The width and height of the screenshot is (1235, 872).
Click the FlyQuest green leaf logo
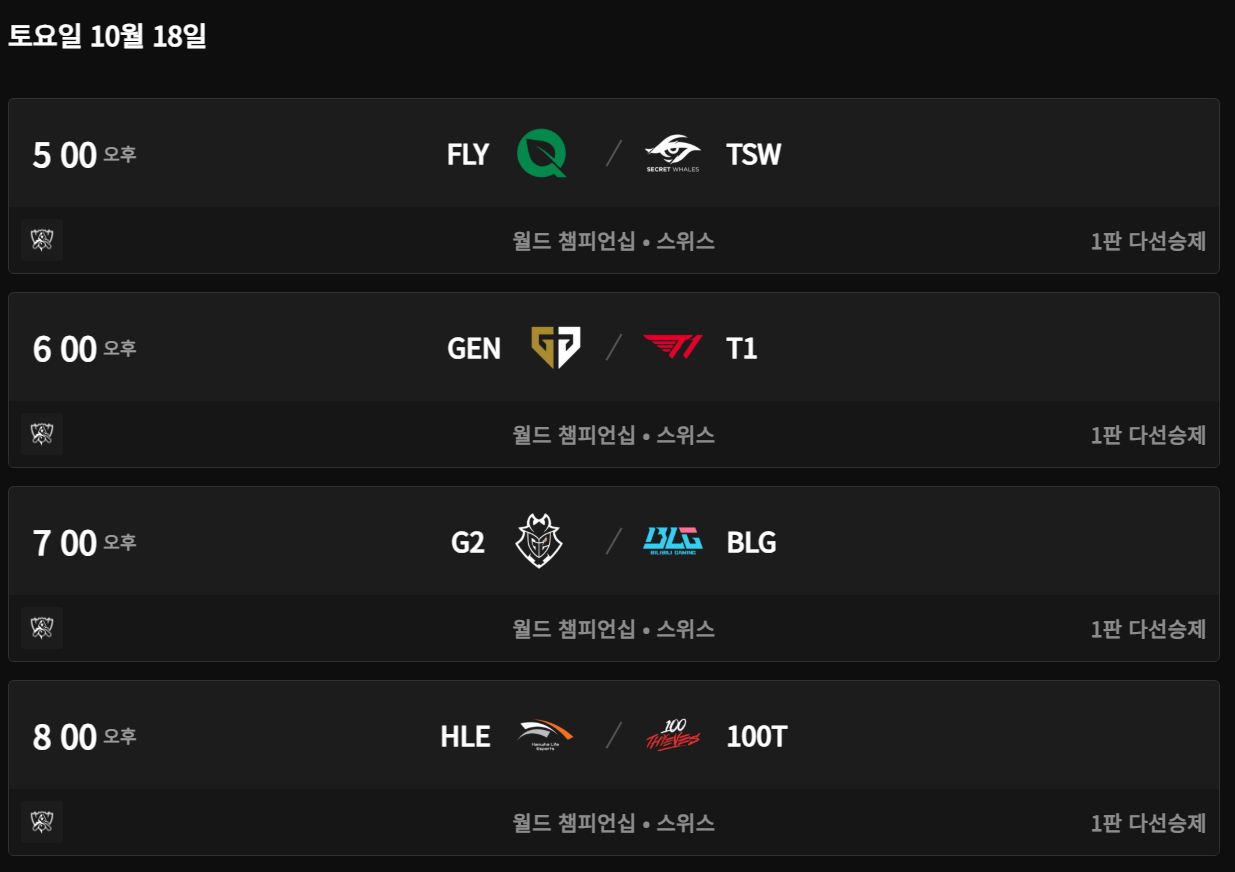(542, 155)
